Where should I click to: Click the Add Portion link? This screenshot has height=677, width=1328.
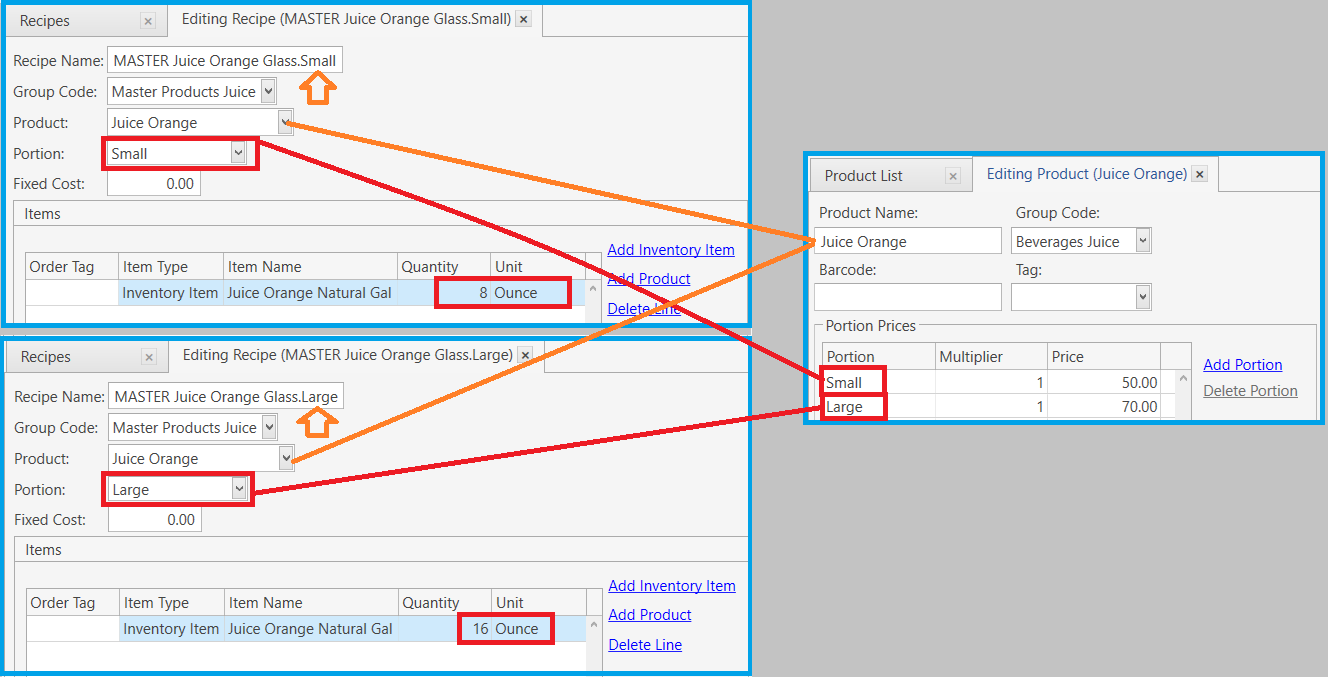(x=1242, y=365)
